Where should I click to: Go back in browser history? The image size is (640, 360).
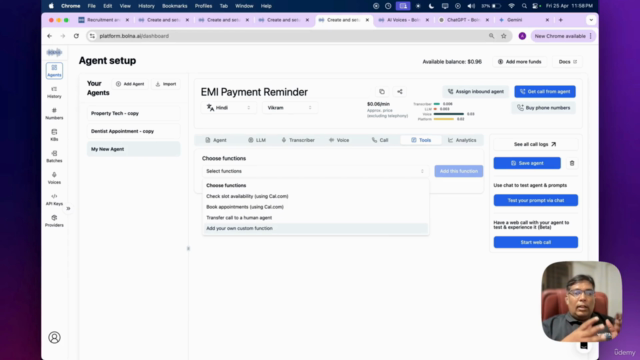(49, 36)
